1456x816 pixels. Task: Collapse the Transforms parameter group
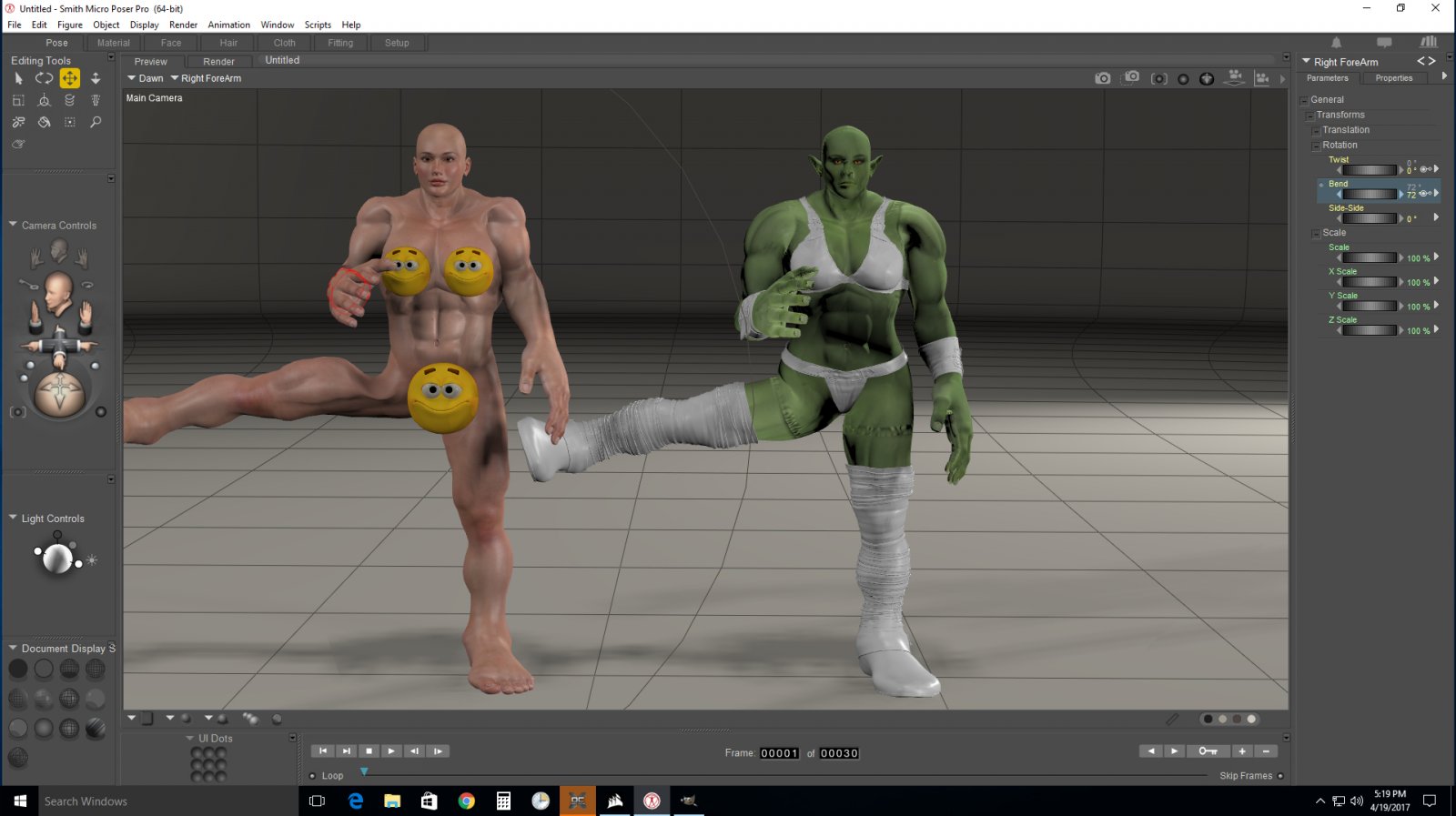point(1309,116)
